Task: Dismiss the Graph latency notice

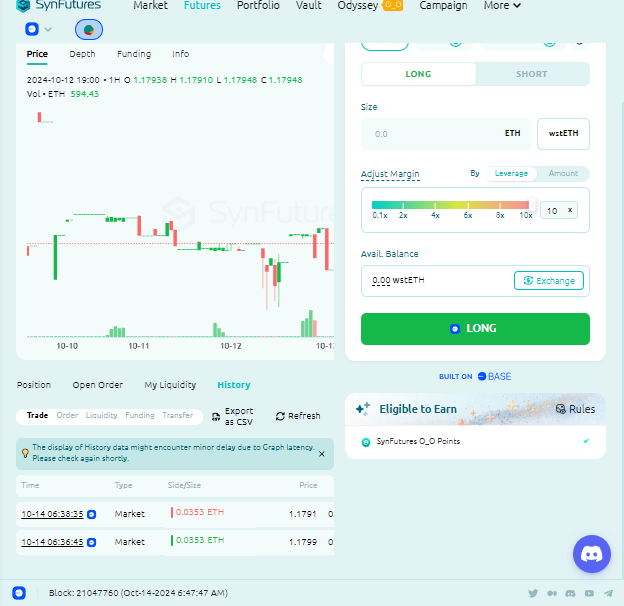Action: pos(322,454)
